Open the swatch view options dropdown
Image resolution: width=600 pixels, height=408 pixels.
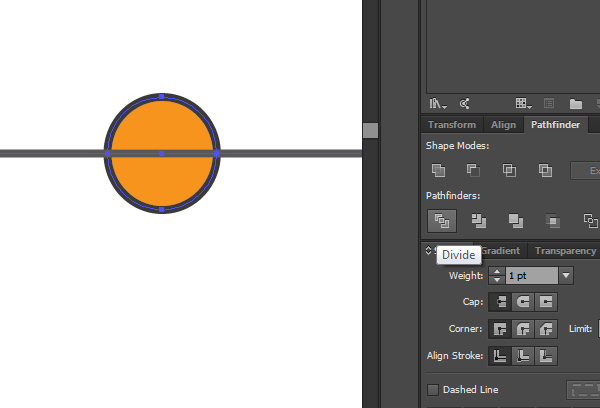coord(523,103)
